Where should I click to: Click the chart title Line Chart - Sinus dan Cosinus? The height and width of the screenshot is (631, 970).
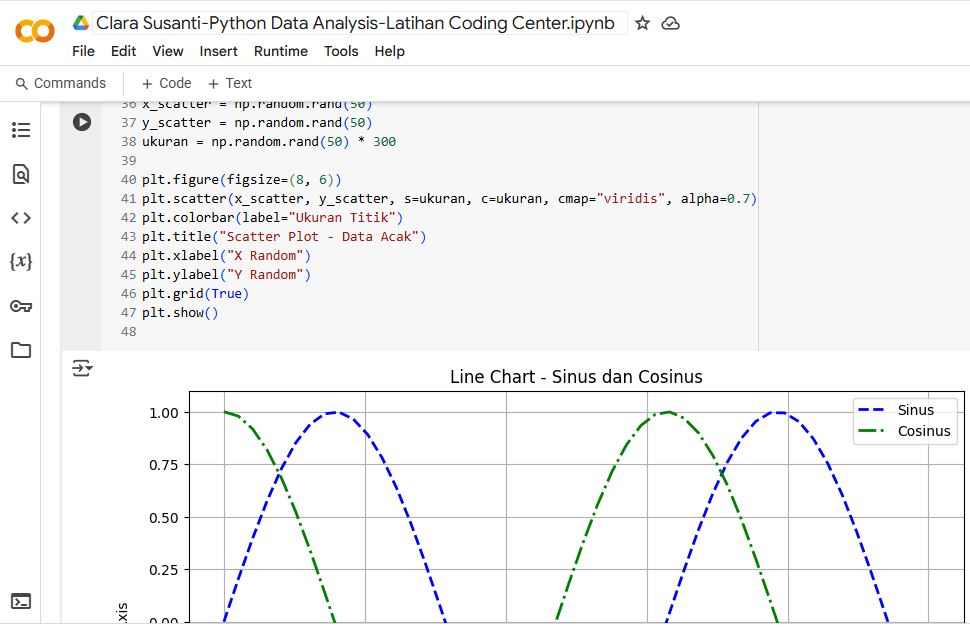coord(576,377)
